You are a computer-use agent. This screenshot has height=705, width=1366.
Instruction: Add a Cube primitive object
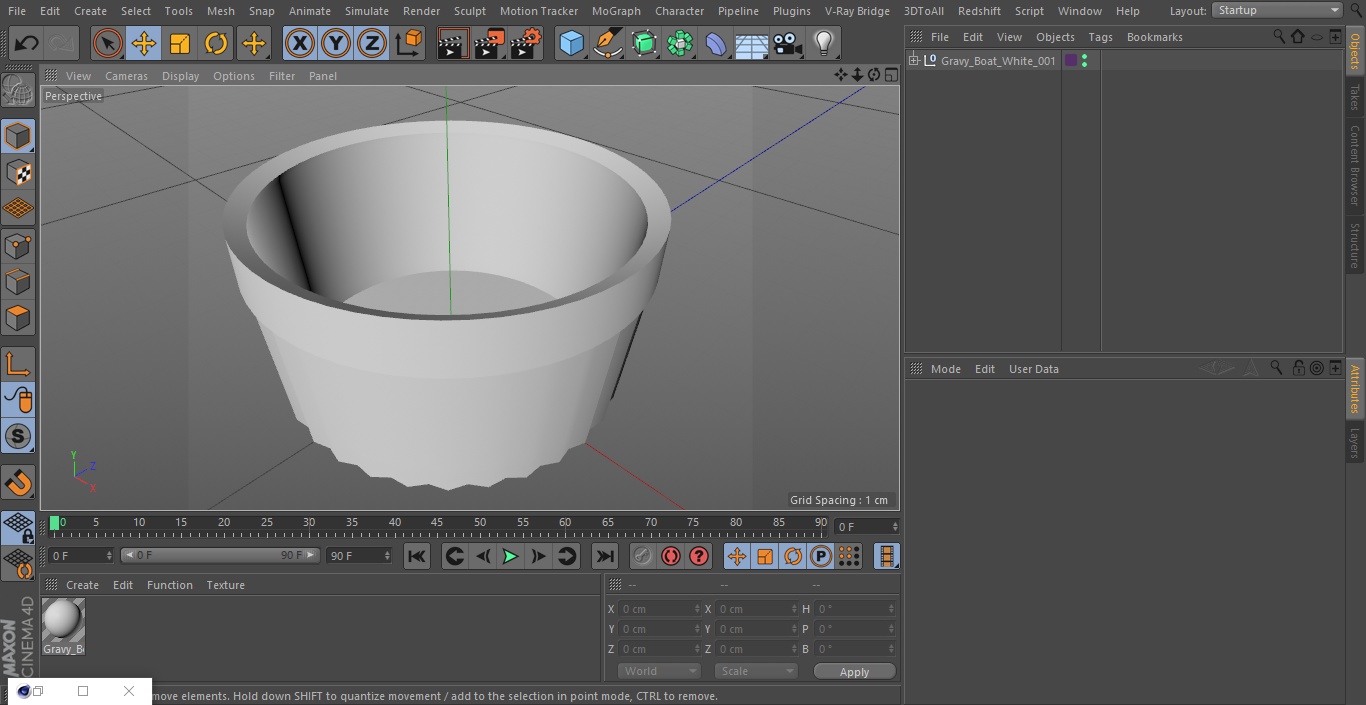571,43
